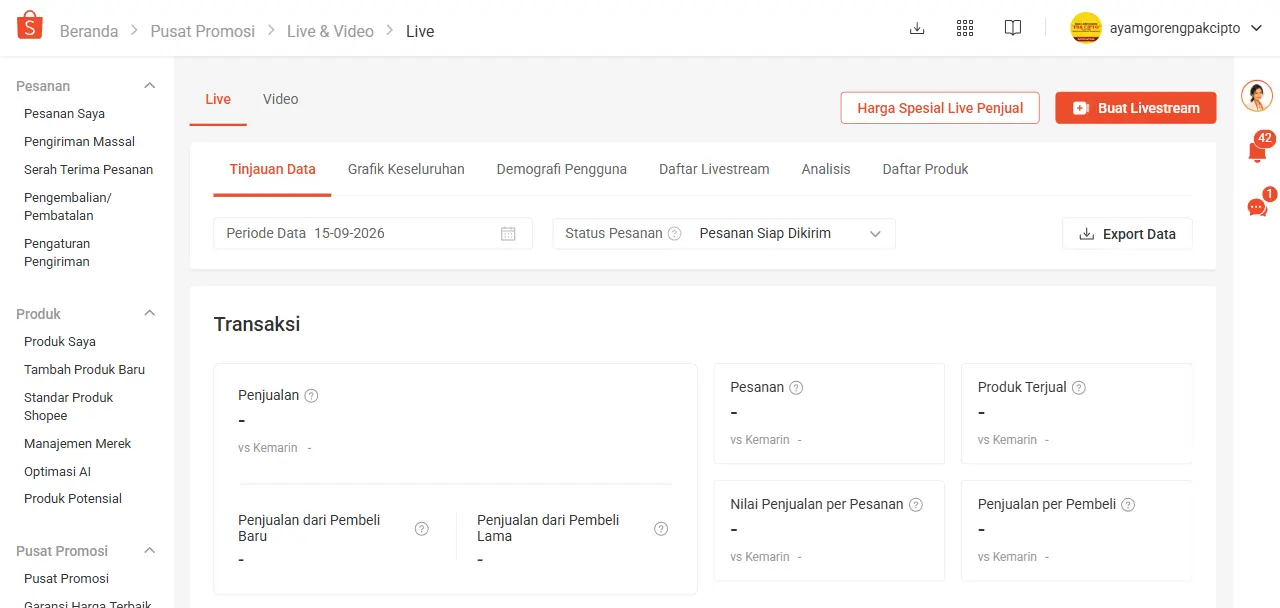Open the Daftar Livestream tab
This screenshot has width=1280, height=608.
714,170
